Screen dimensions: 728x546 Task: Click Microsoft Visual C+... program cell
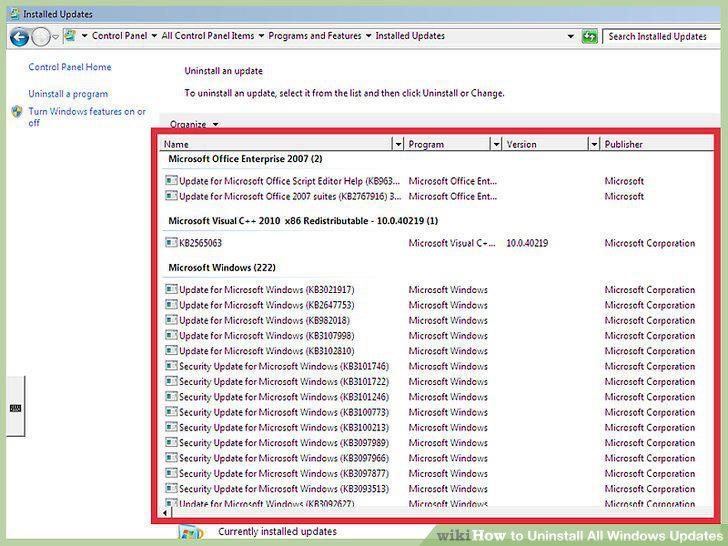(x=452, y=243)
